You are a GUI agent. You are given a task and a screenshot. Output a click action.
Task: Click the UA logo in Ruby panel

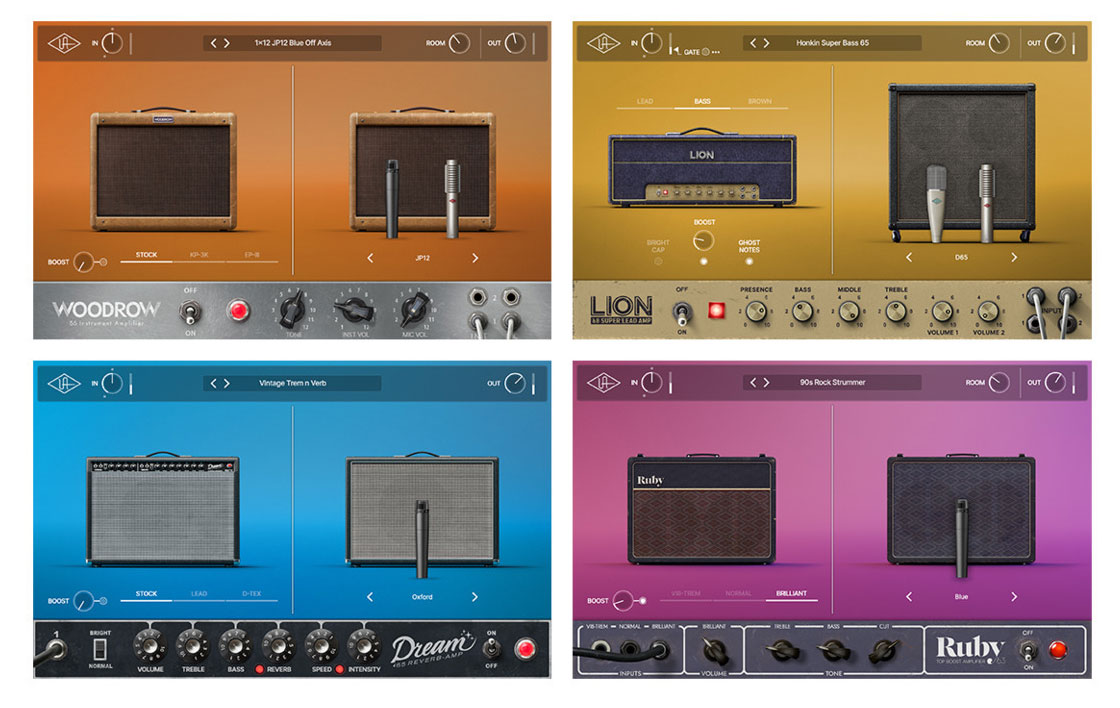point(603,383)
